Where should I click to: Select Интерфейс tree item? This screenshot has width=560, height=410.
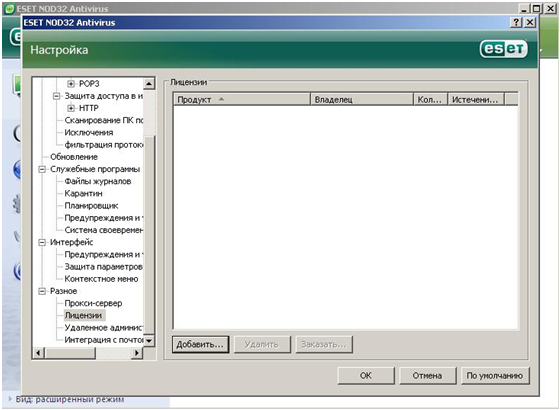pos(71,242)
